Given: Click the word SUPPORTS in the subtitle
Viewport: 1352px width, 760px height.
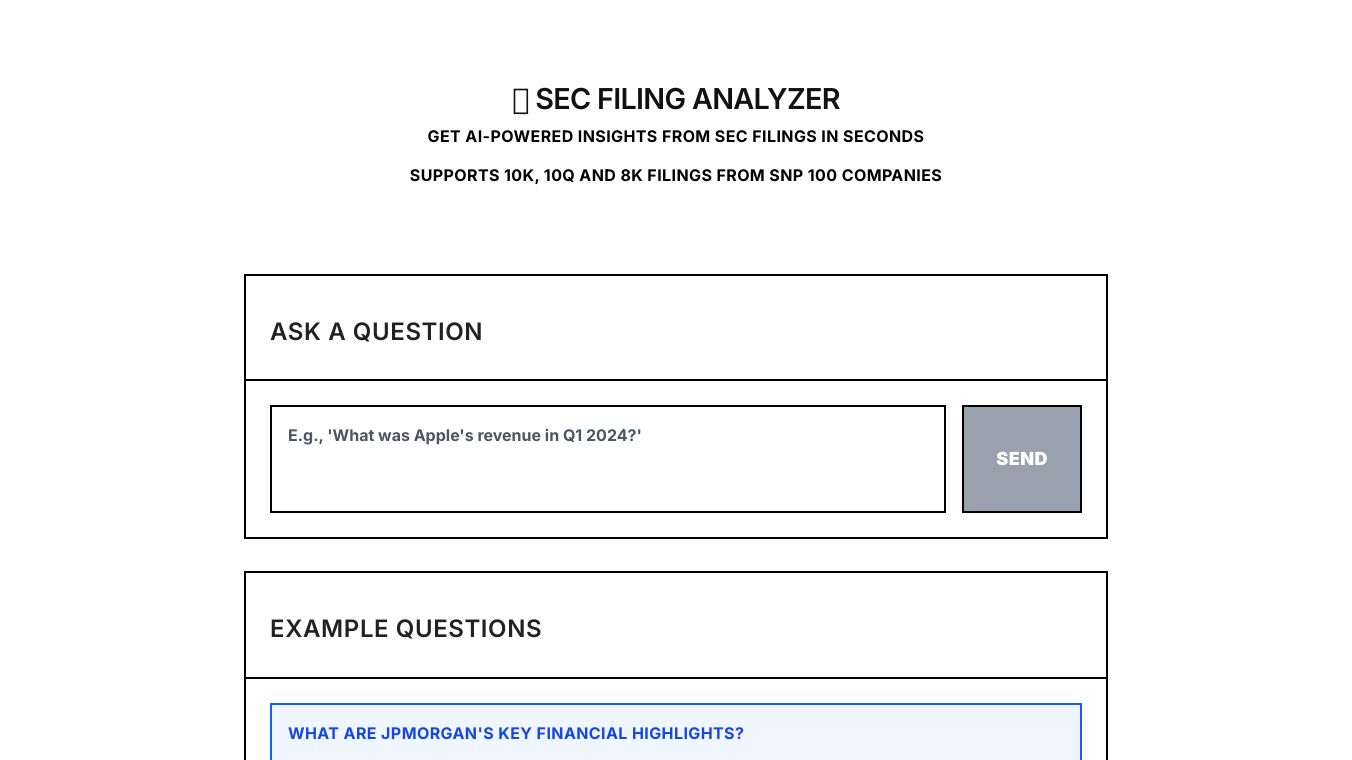Looking at the screenshot, I should pos(453,175).
